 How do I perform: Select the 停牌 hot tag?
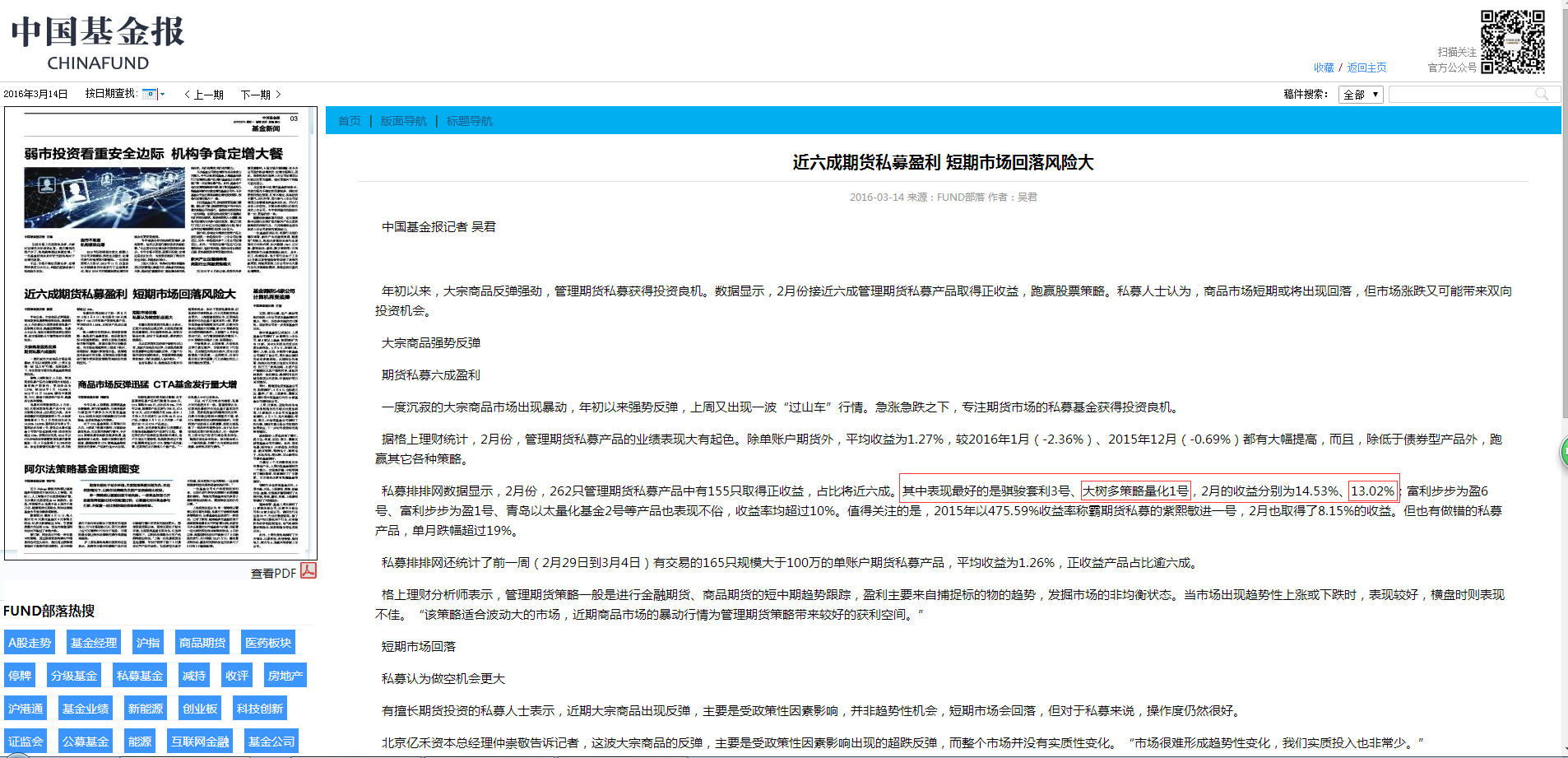[x=20, y=676]
